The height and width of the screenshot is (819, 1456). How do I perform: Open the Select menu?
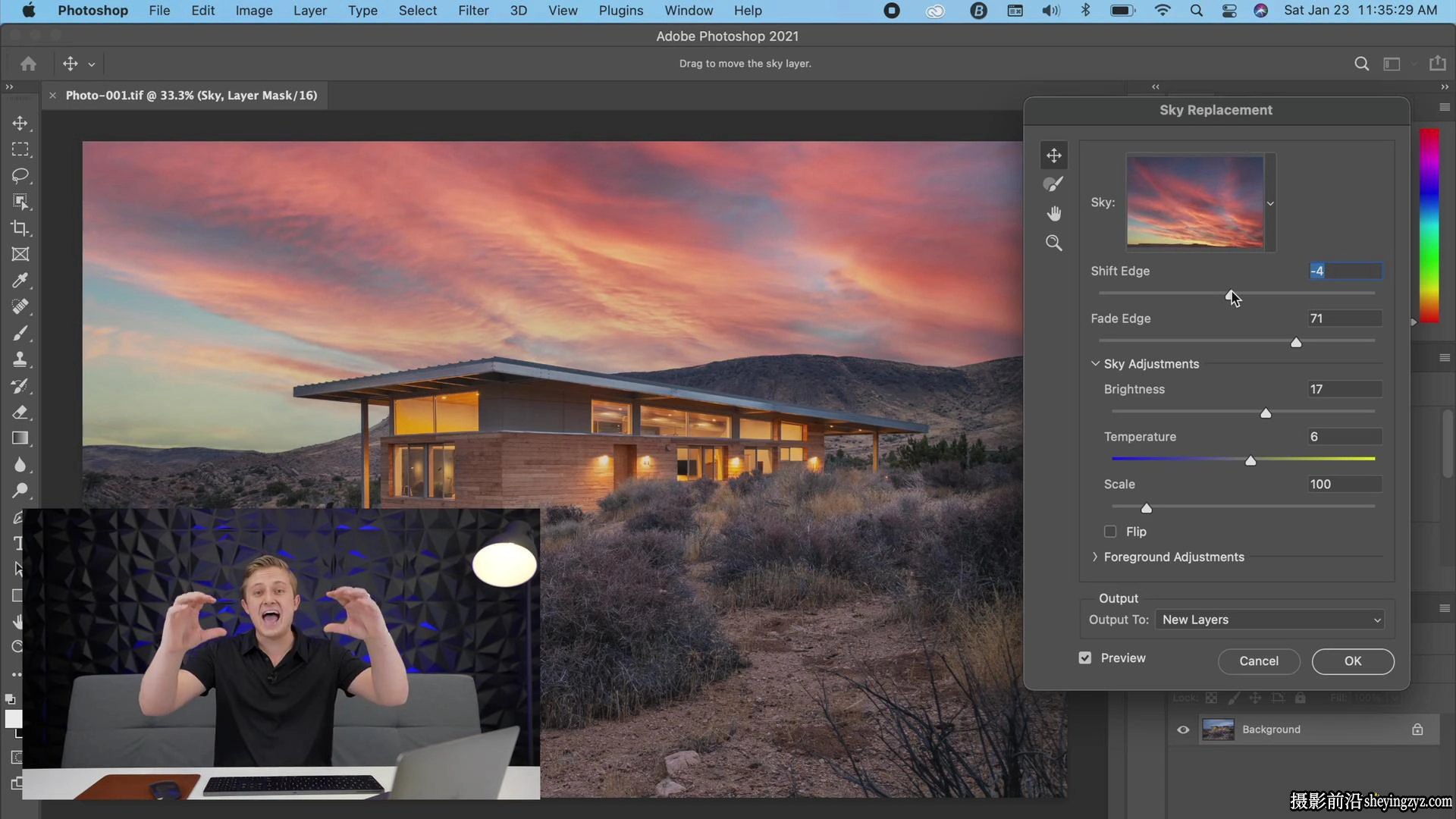(418, 11)
